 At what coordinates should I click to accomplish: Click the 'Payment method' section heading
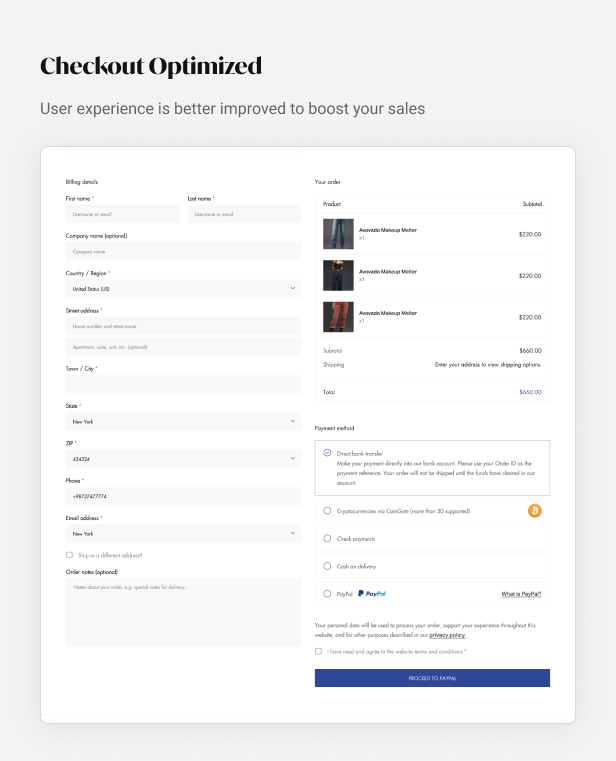(x=334, y=428)
